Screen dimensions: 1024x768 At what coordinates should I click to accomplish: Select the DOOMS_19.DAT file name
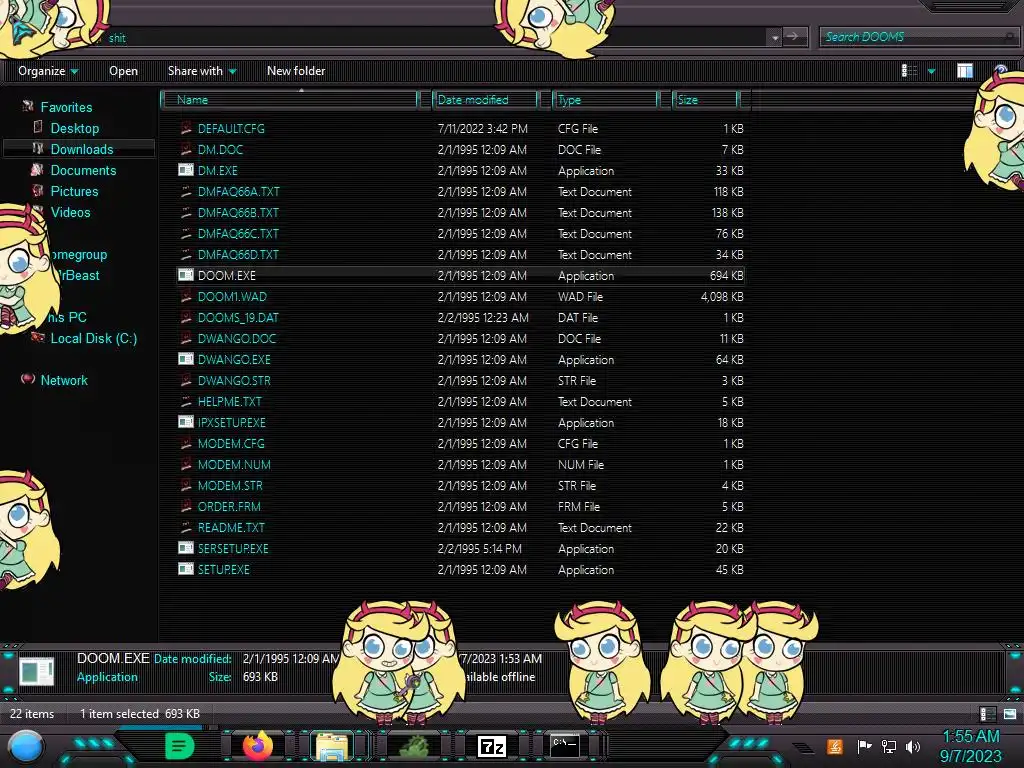pos(238,317)
